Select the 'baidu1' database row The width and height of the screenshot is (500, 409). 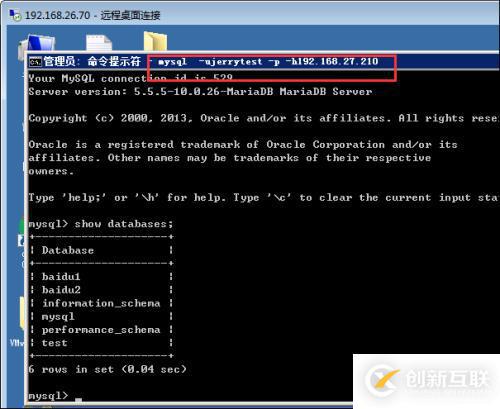(101, 277)
